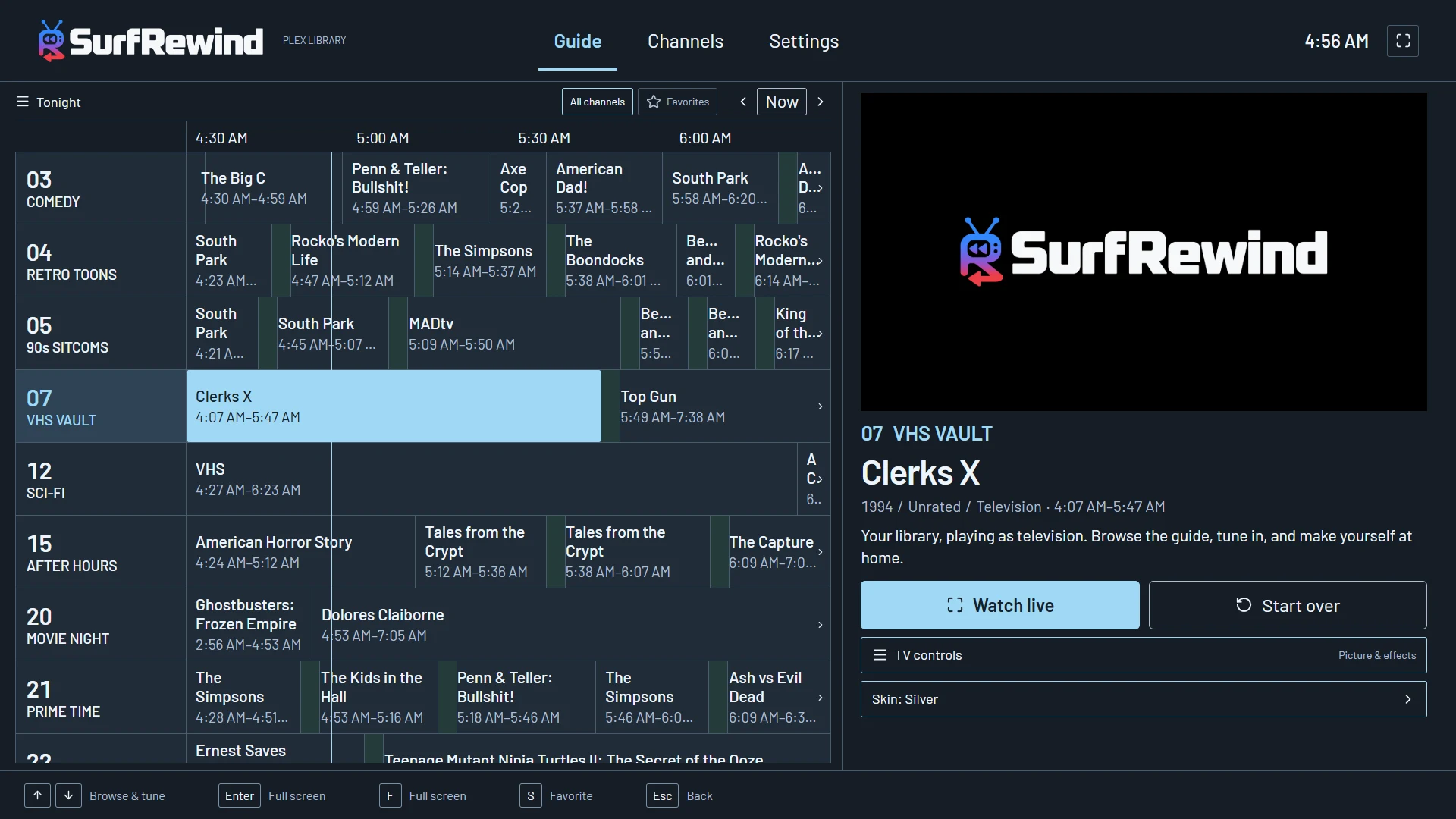Select American Dad! program
The width and height of the screenshot is (1456, 819).
(604, 188)
